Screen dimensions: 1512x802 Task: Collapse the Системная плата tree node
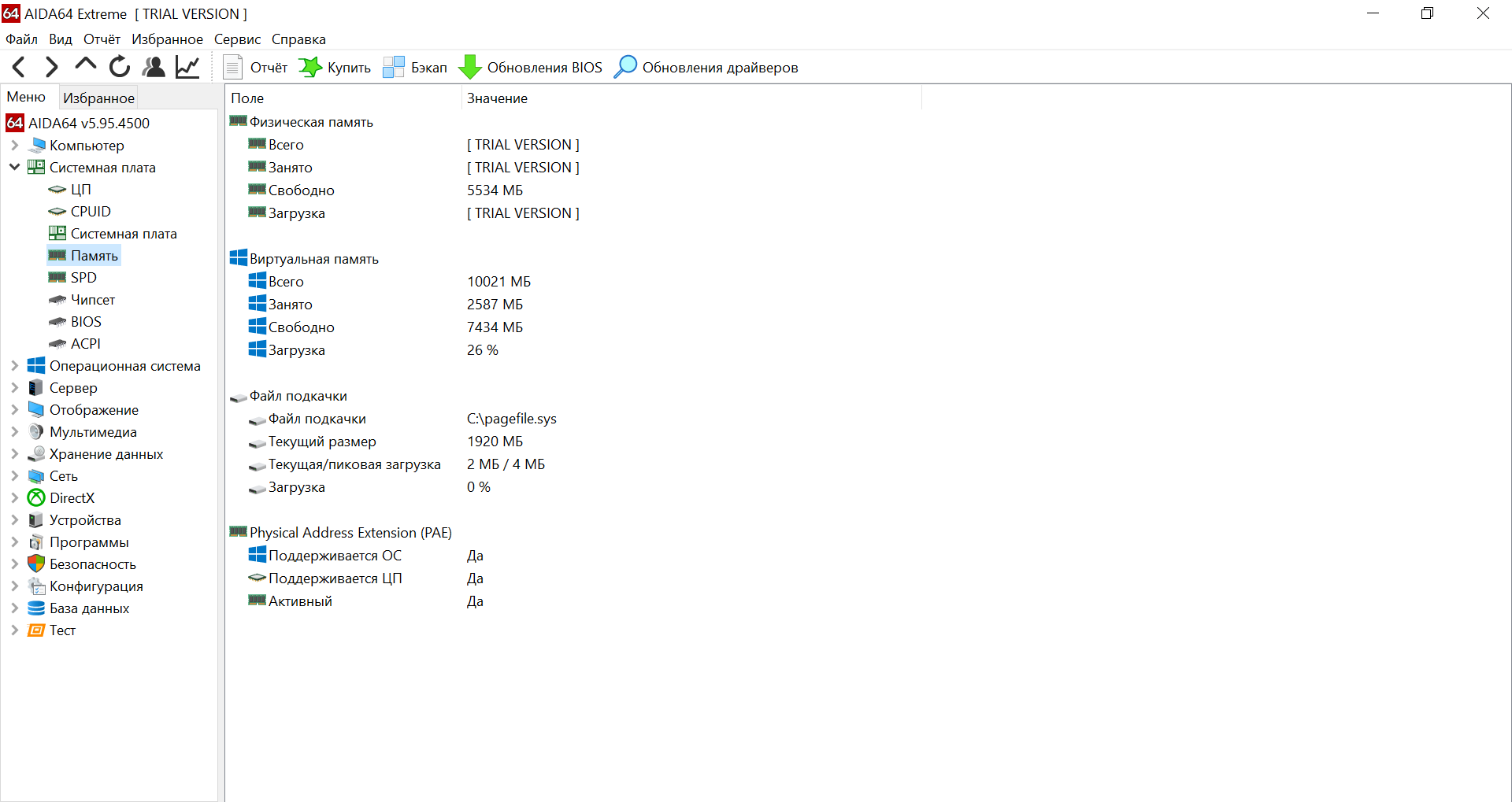click(14, 167)
